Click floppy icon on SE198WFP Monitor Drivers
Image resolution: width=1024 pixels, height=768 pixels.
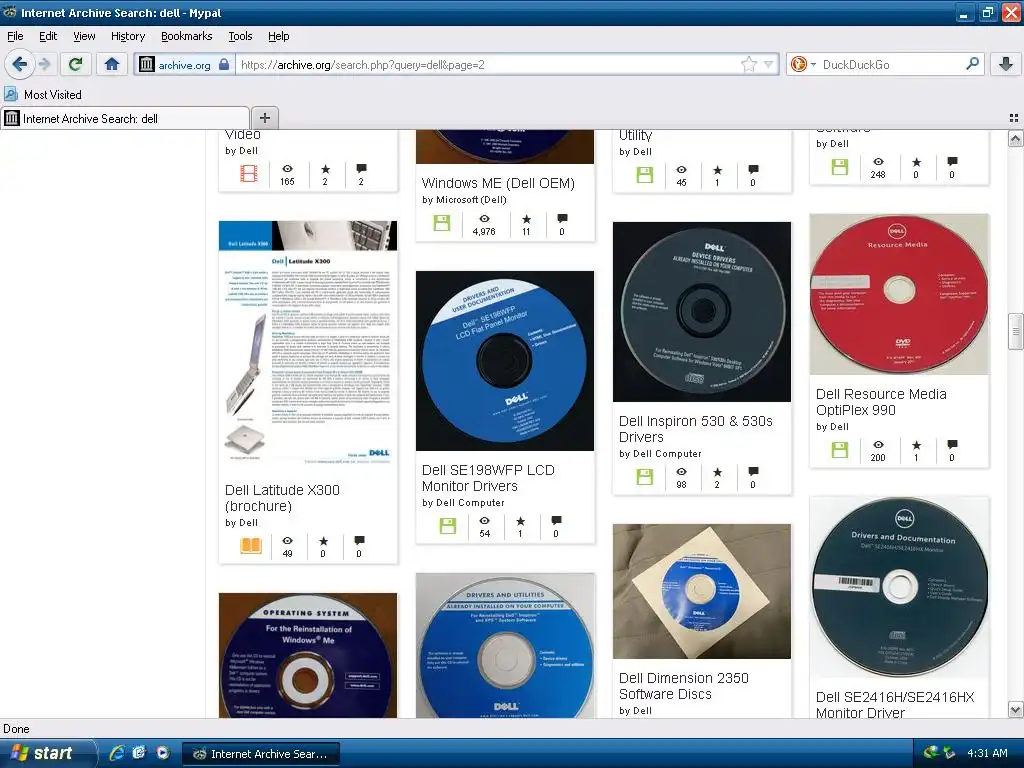coord(447,526)
